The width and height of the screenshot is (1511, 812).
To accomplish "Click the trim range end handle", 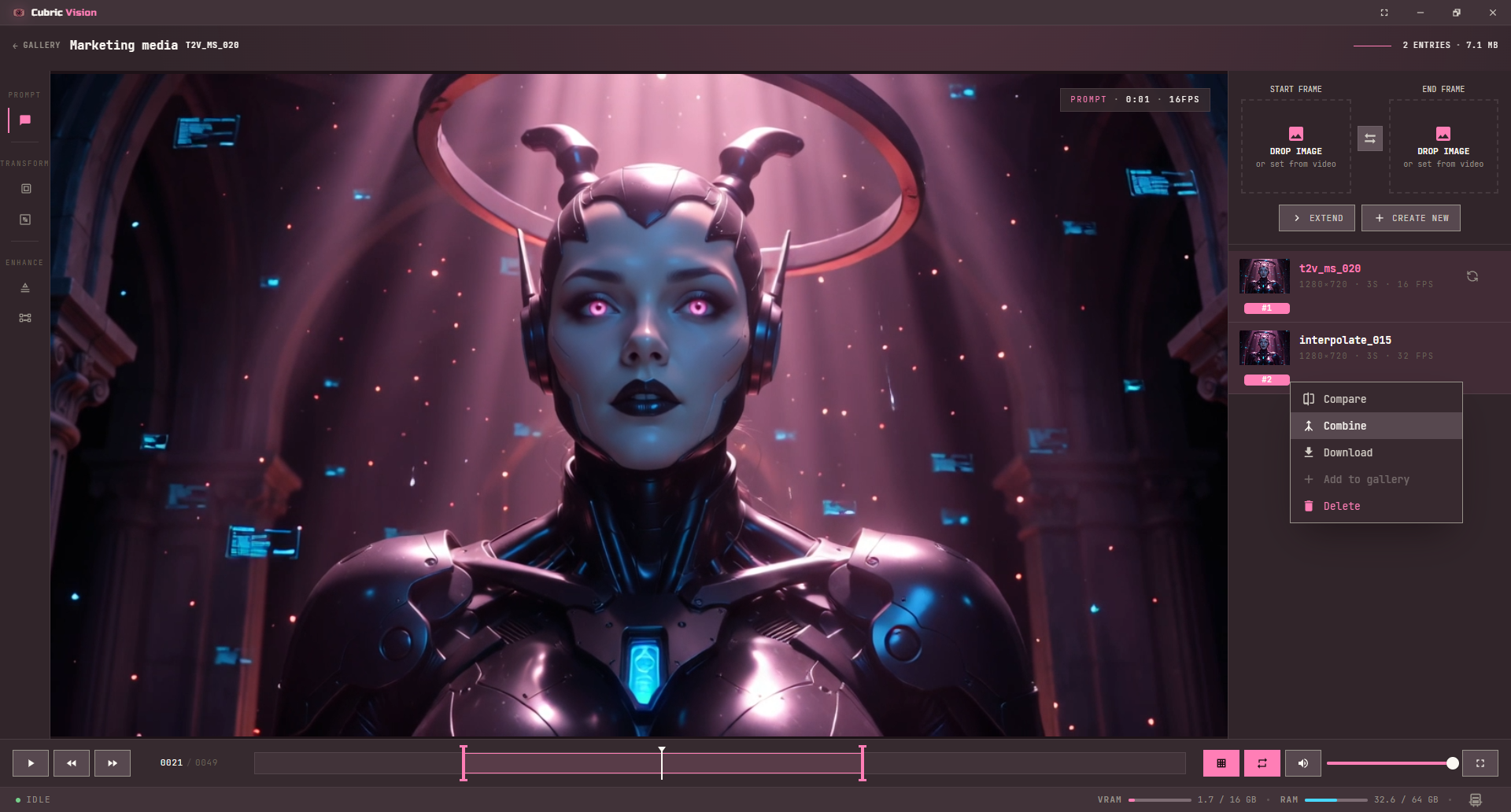I will [863, 762].
